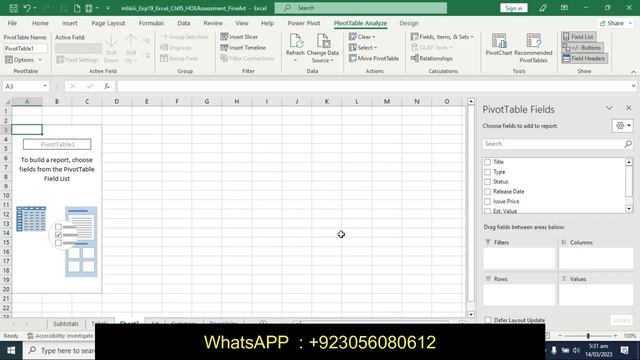Open PivotTable Options dropdown
Image resolution: width=640 pixels, height=360 pixels.
[x=24, y=60]
